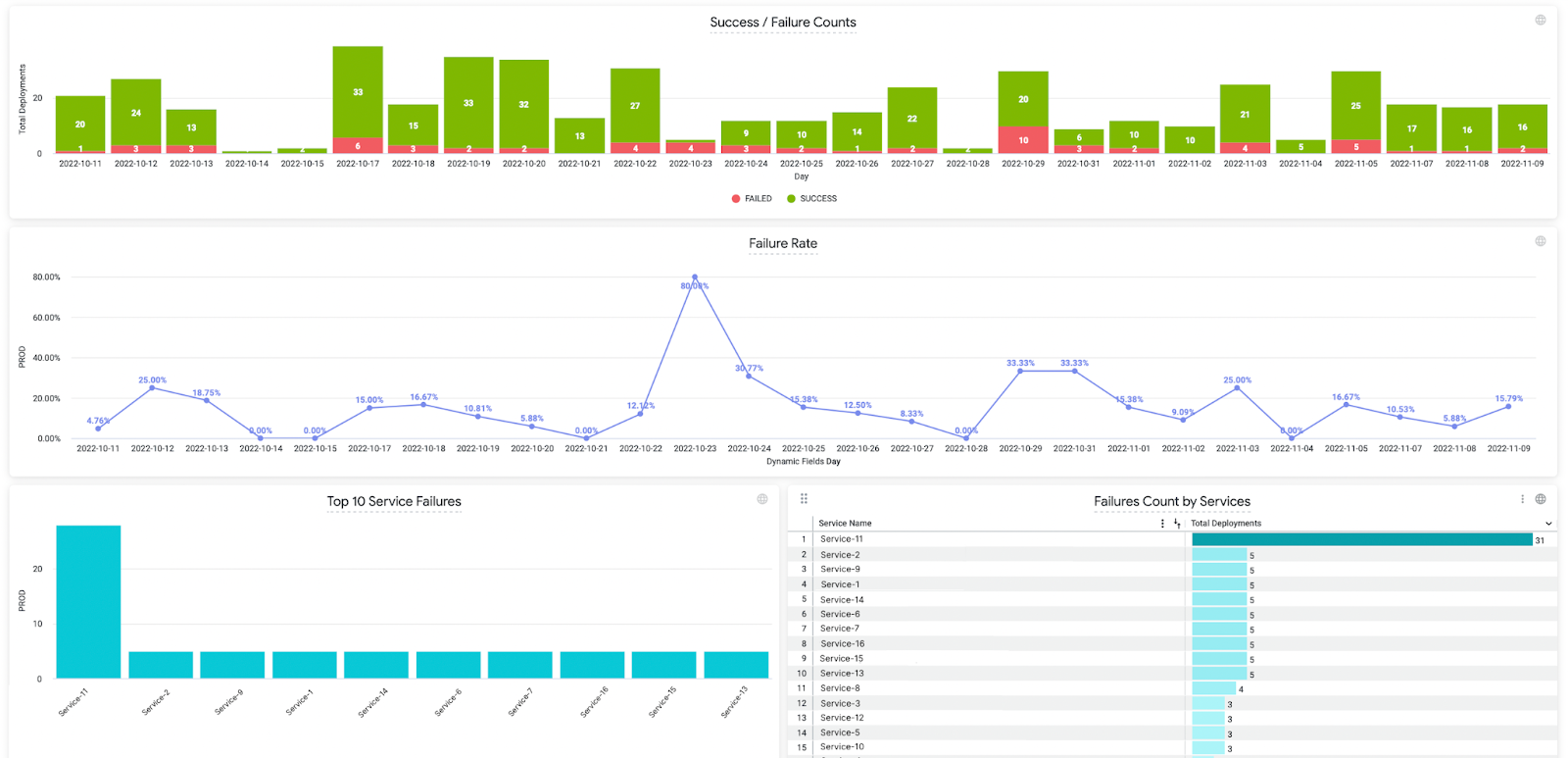This screenshot has height=758, width=1568.
Task: Open tile actions menu for Failures Count by Services
Action: tap(1522, 499)
